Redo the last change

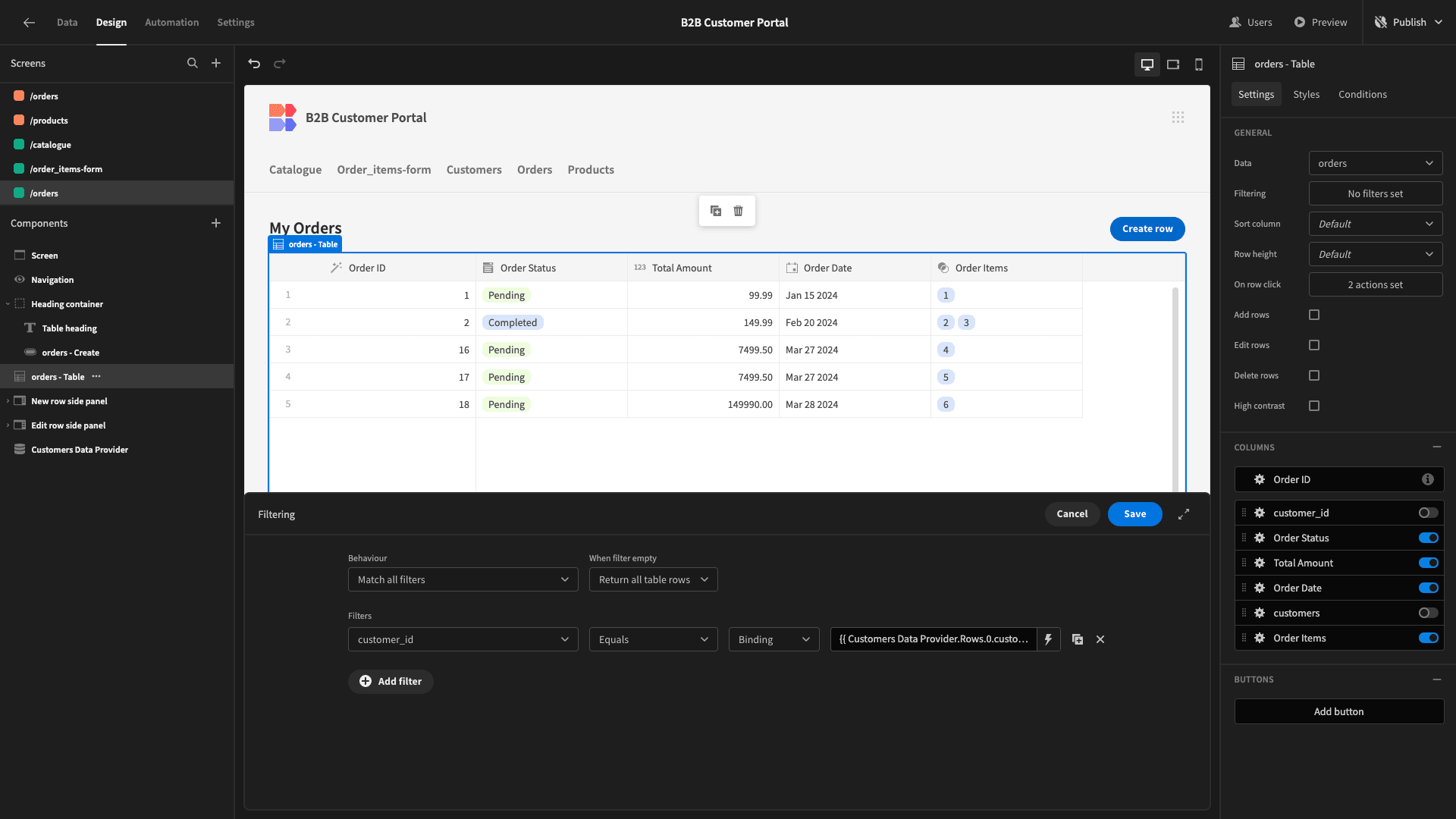[x=280, y=64]
